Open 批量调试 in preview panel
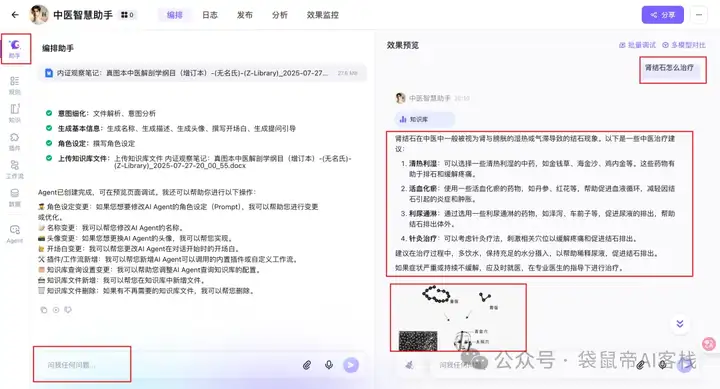 click(637, 45)
